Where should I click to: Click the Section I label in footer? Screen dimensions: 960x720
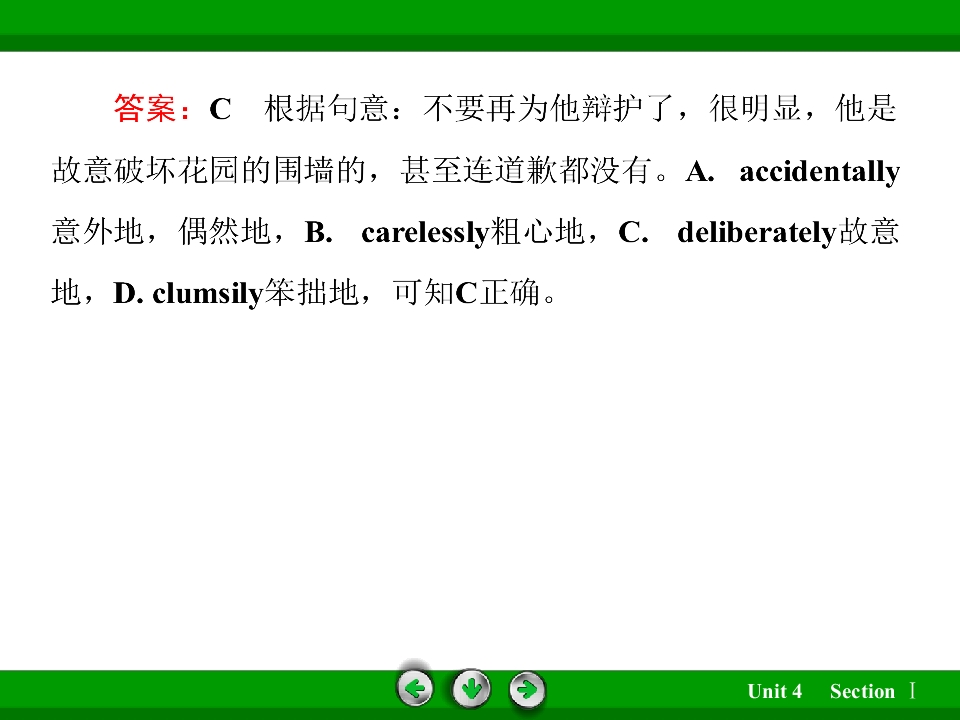coord(873,691)
